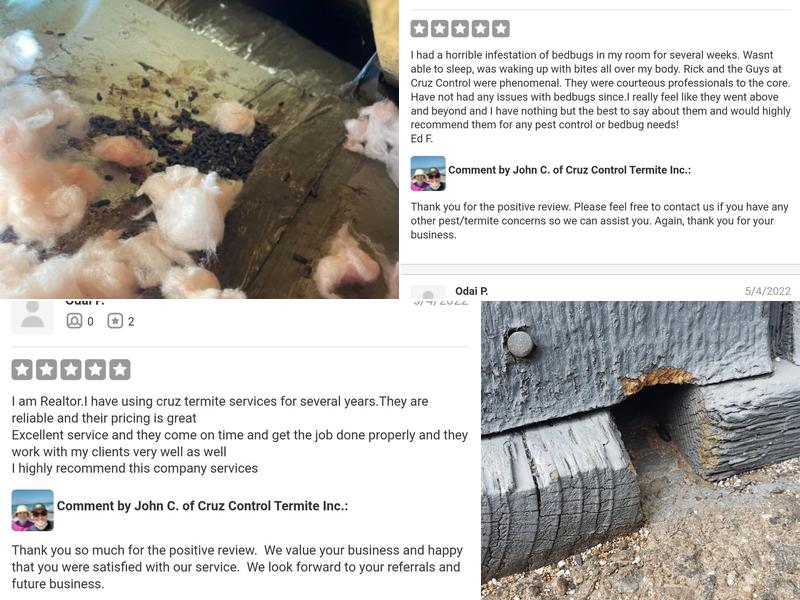The height and width of the screenshot is (600, 800).
Task: Click the 'I am Realtor' review text
Action: coord(240,435)
